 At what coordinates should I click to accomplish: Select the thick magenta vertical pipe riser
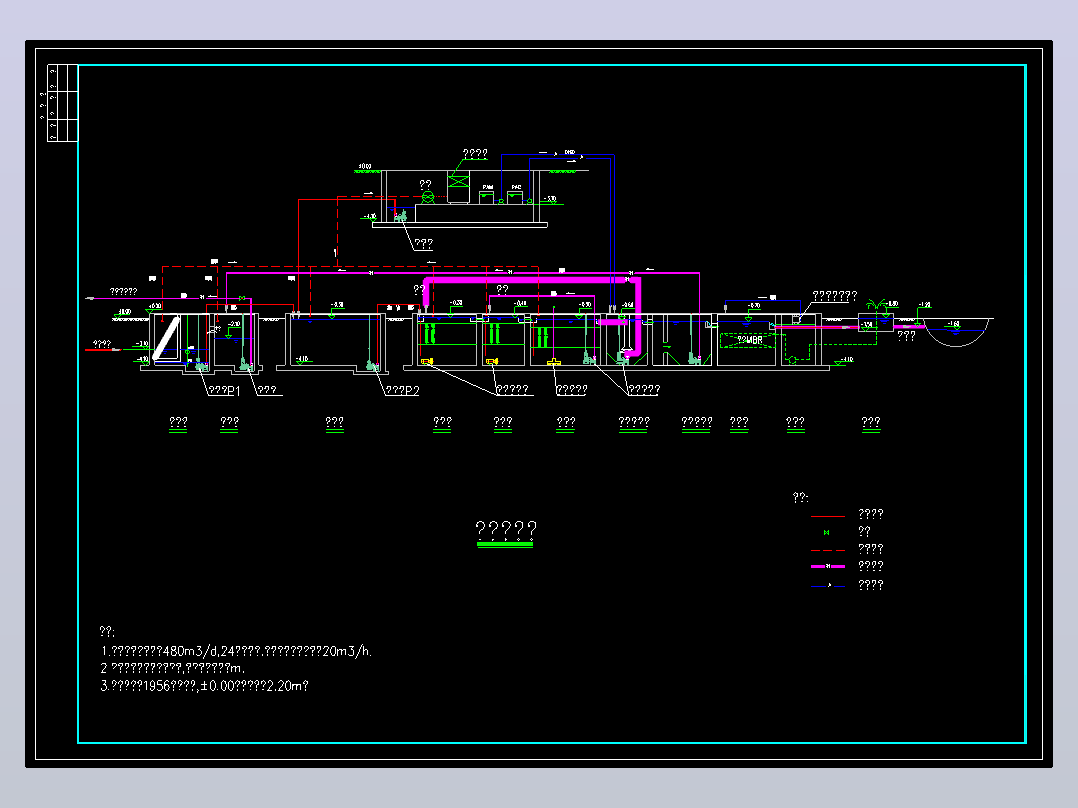(637, 318)
